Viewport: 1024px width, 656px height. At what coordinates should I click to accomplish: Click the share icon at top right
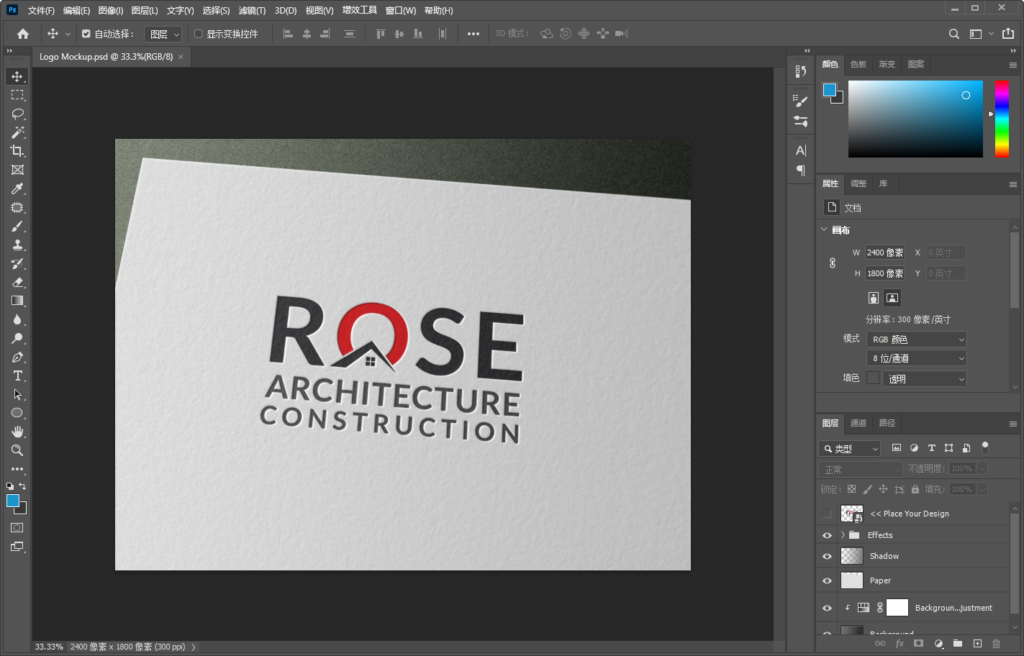[1008, 34]
